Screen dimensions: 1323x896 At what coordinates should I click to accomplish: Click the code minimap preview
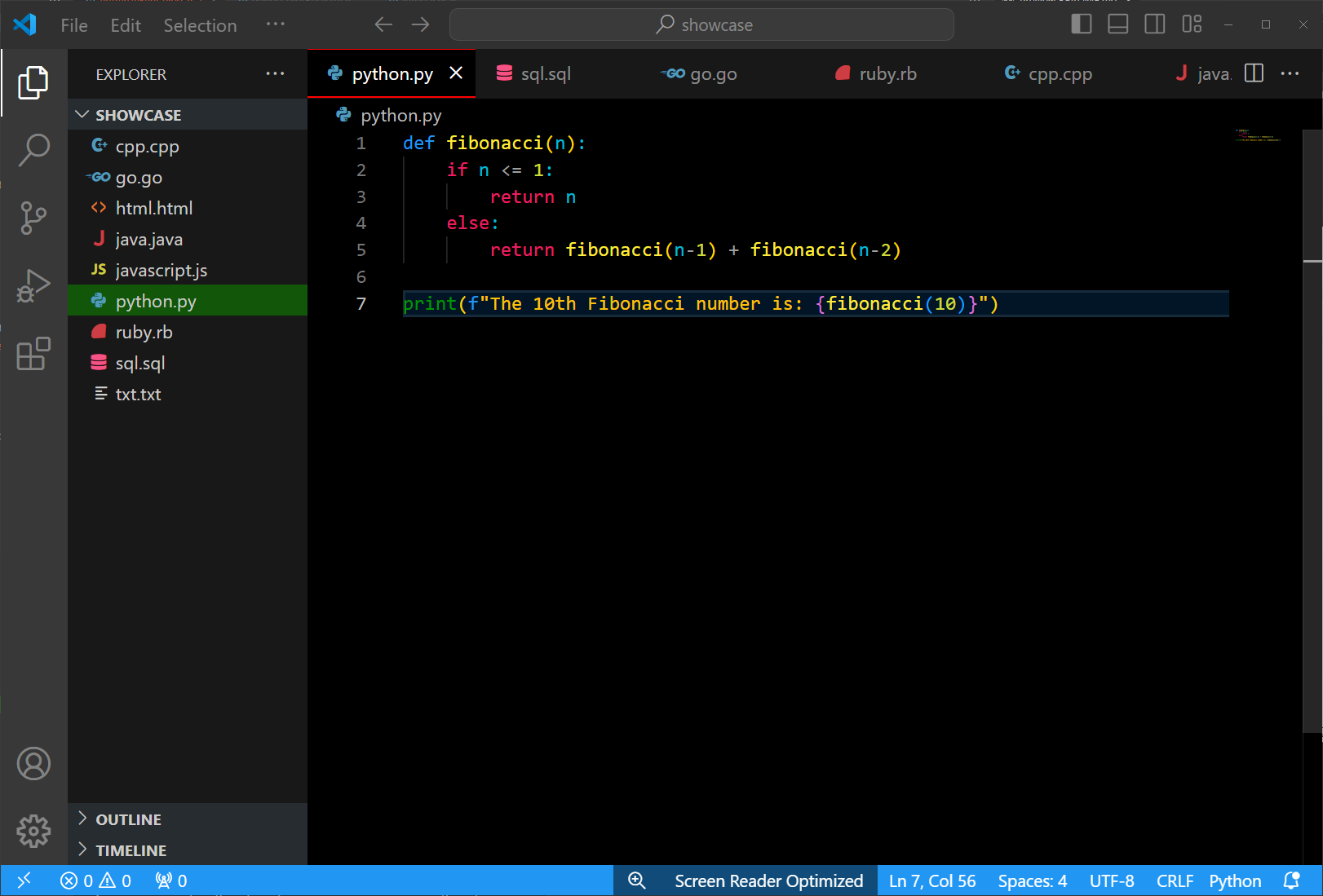point(1259,135)
